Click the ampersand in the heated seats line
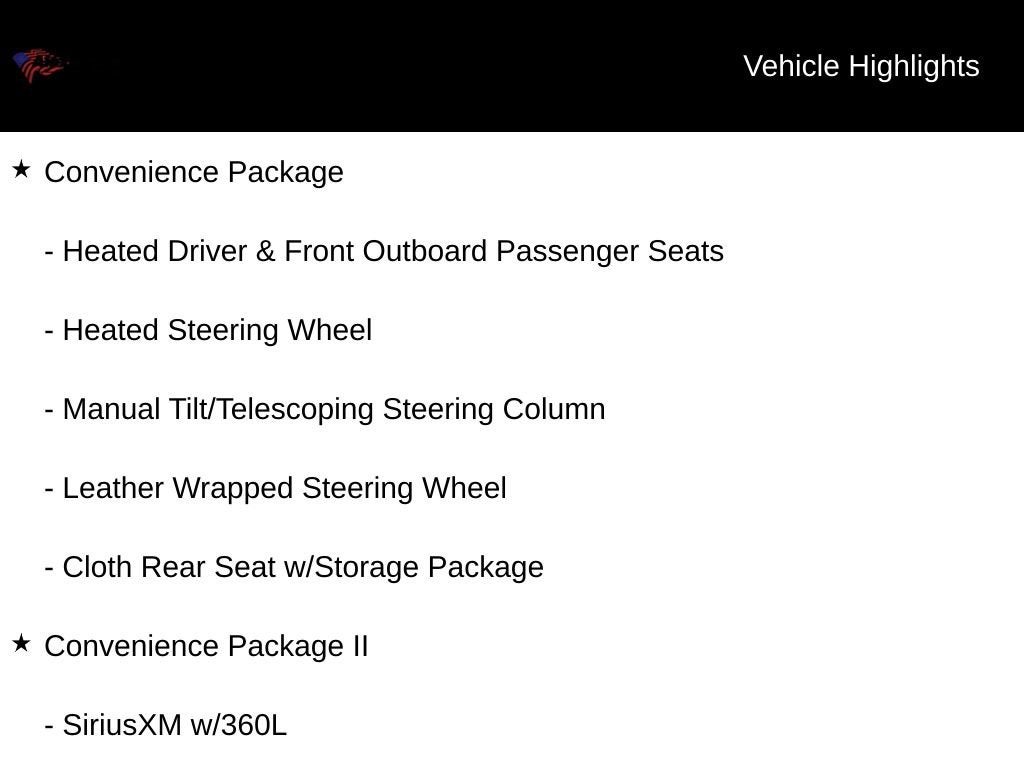Image resolution: width=1024 pixels, height=768 pixels. (x=265, y=251)
